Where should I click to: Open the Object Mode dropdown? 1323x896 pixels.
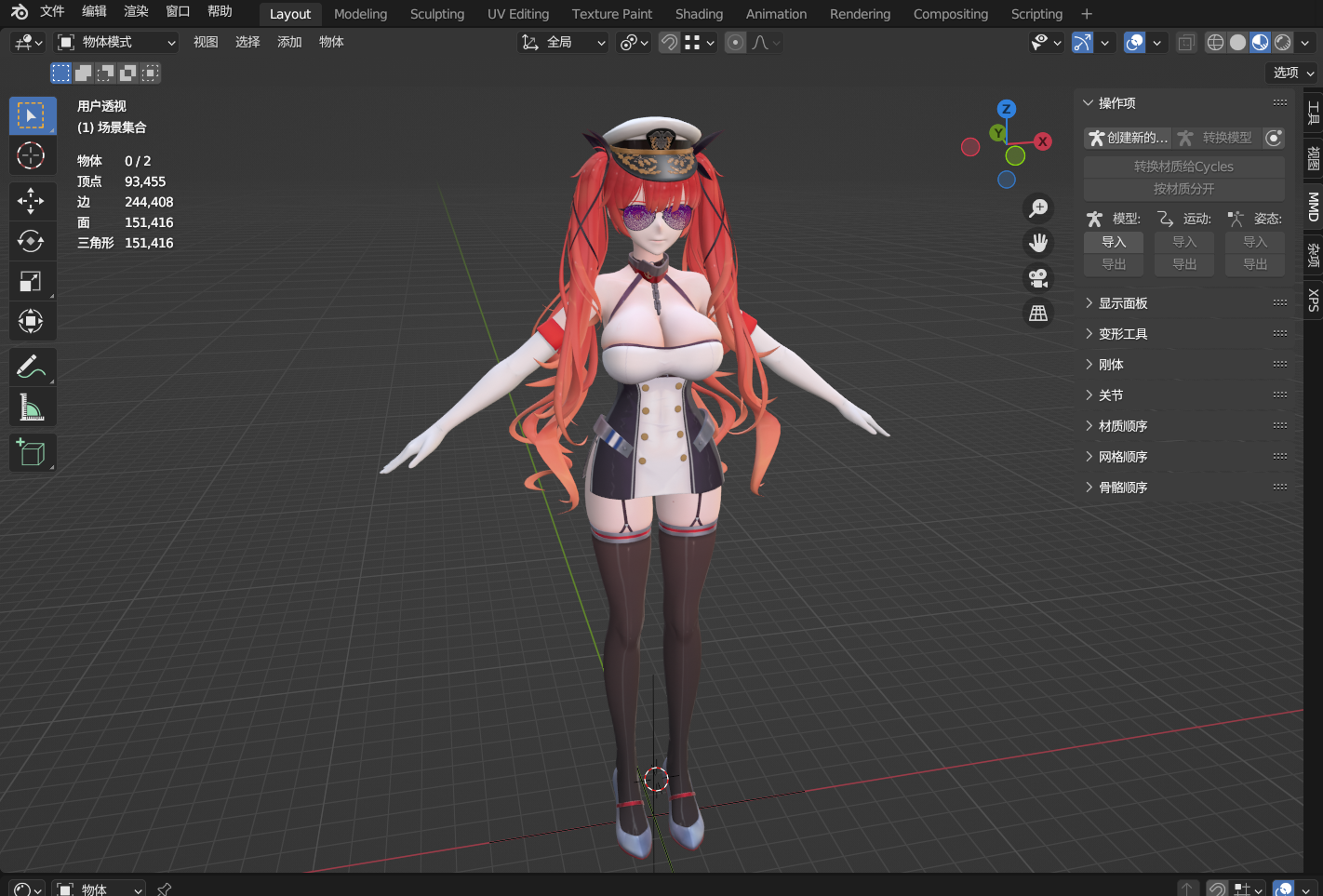click(x=115, y=43)
